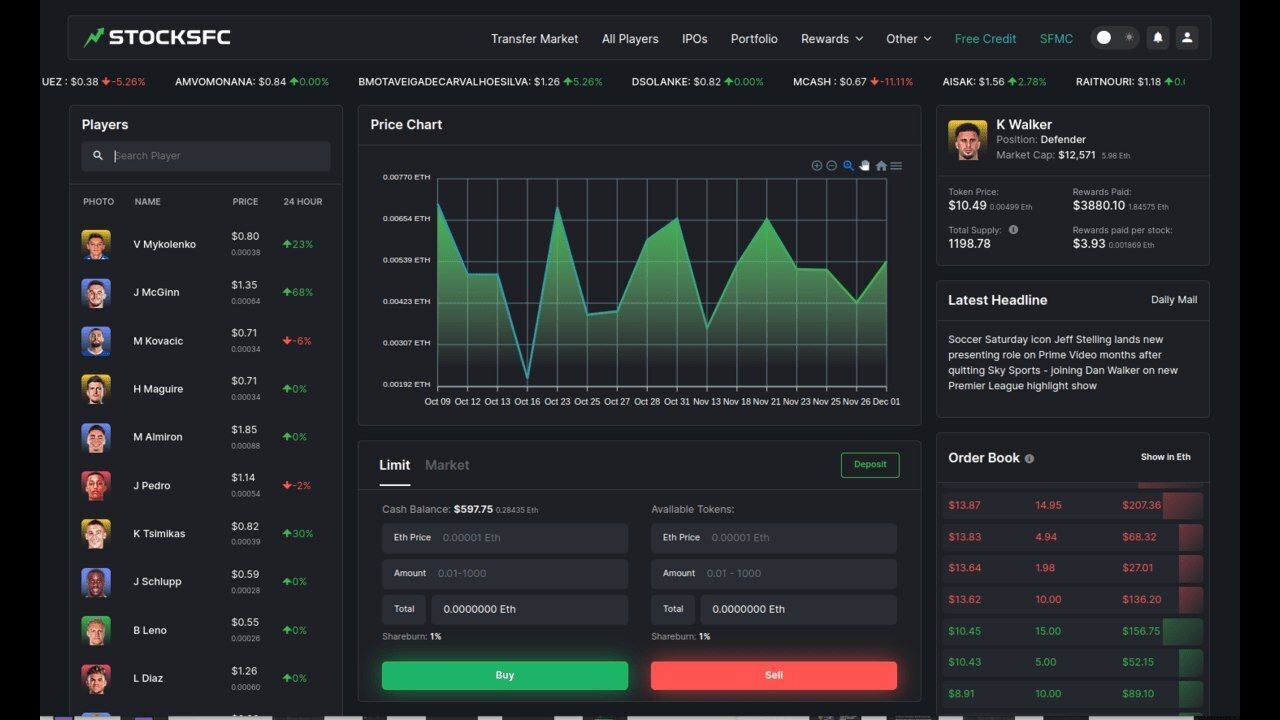Screen dimensions: 1280x720
Task: Click the buy-side Amount field
Action: pyautogui.click(x=505, y=573)
